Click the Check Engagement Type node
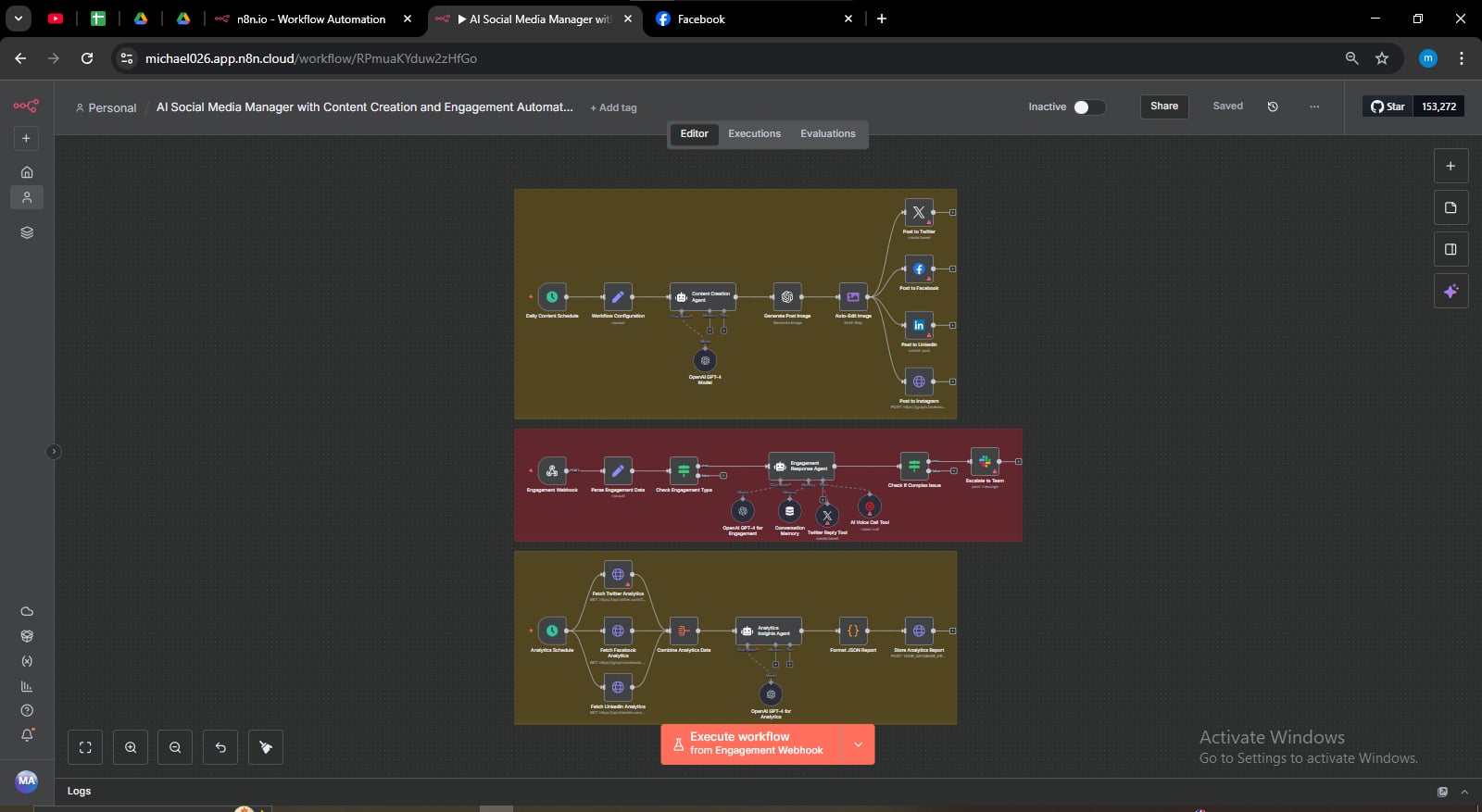Image resolution: width=1482 pixels, height=812 pixels. tap(684, 471)
